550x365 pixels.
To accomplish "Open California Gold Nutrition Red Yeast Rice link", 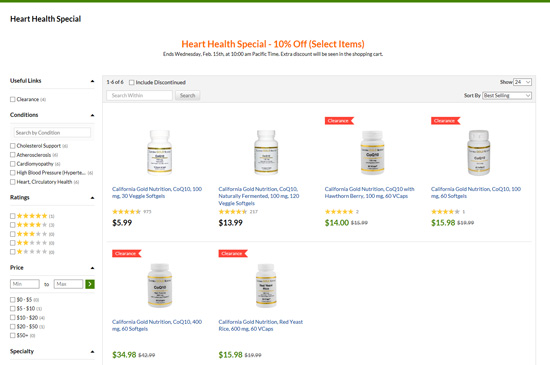I will [x=261, y=325].
